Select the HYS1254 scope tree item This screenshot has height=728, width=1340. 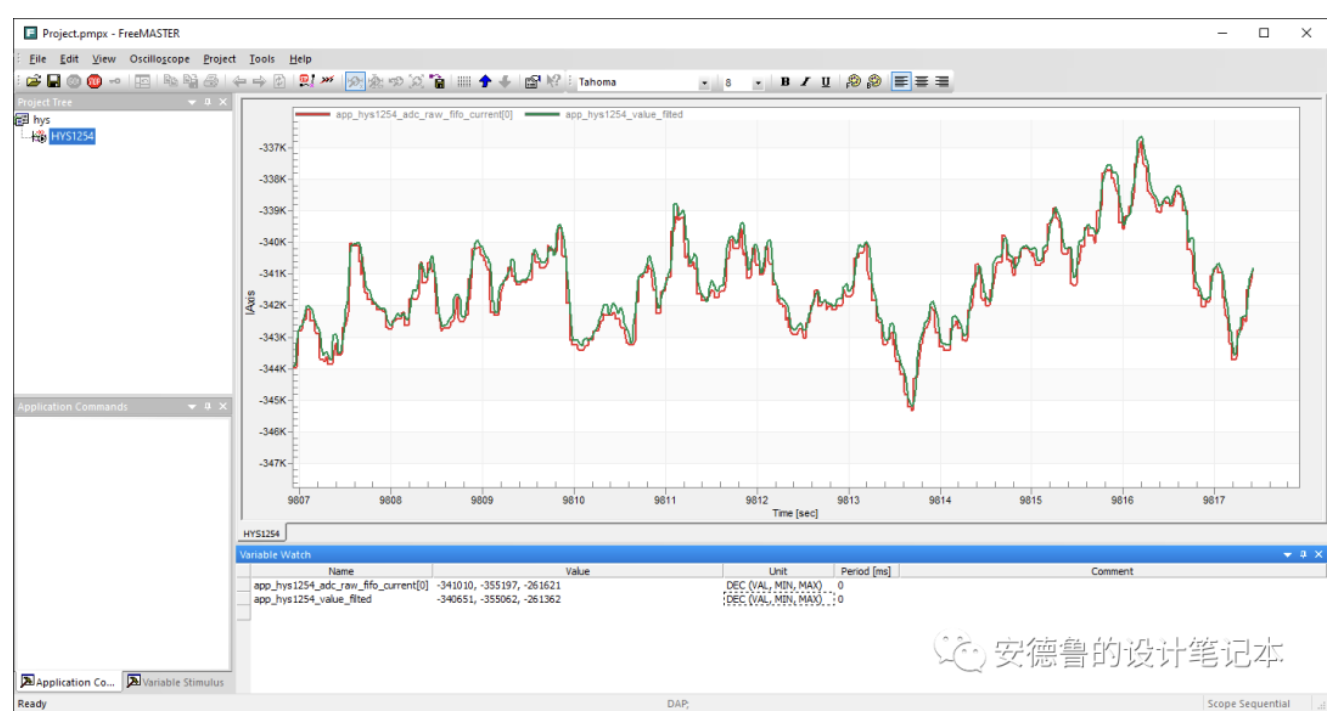[72, 137]
